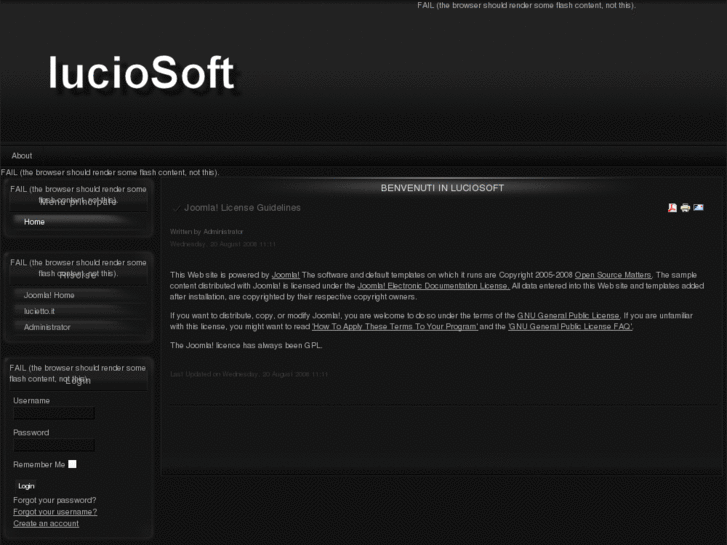727x545 pixels.
Task: Open the Administrator menu entry
Action: click(x=47, y=327)
